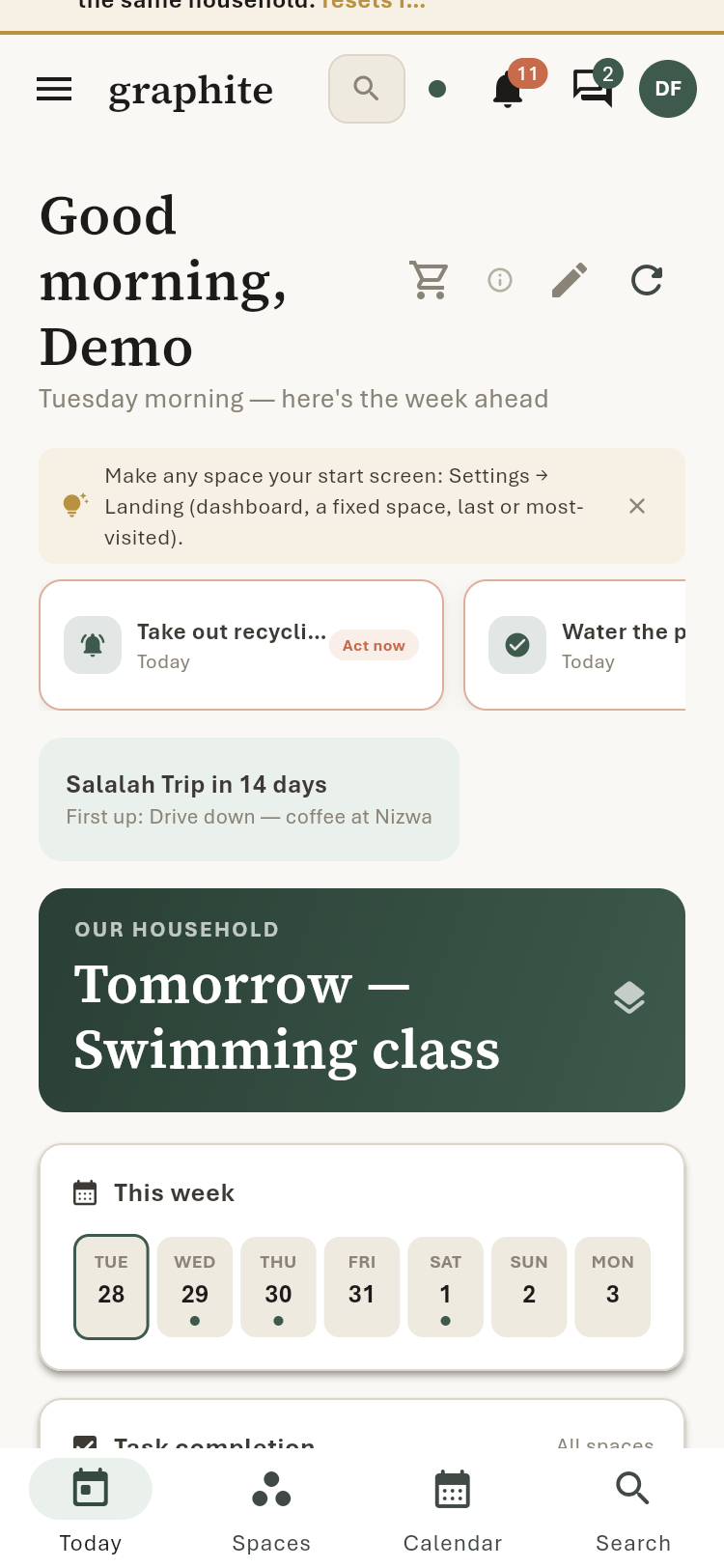Screen dimensions: 724x1568
Task: Mark Water the plants task checkmark
Action: 517,645
